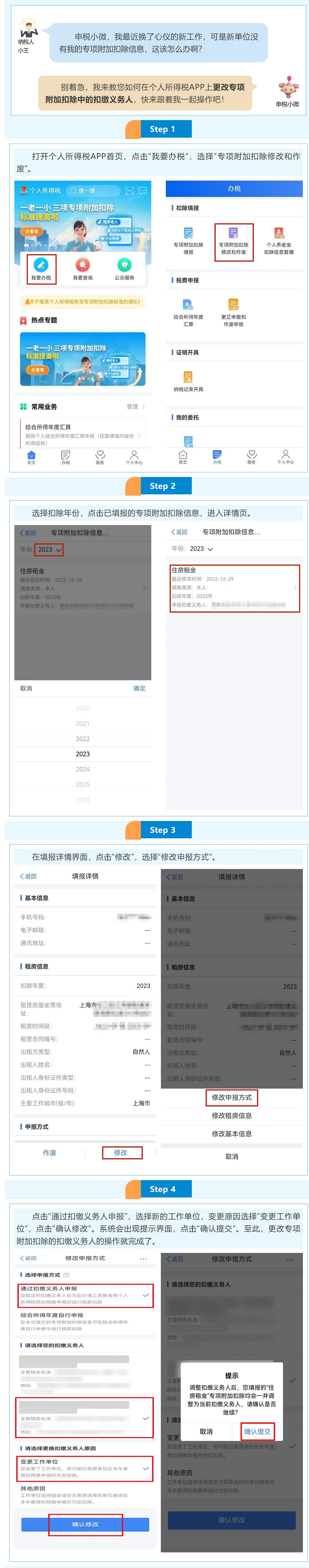Pick 2021 in the year picker
Image resolution: width=309 pixels, height=1568 pixels.
83,723
